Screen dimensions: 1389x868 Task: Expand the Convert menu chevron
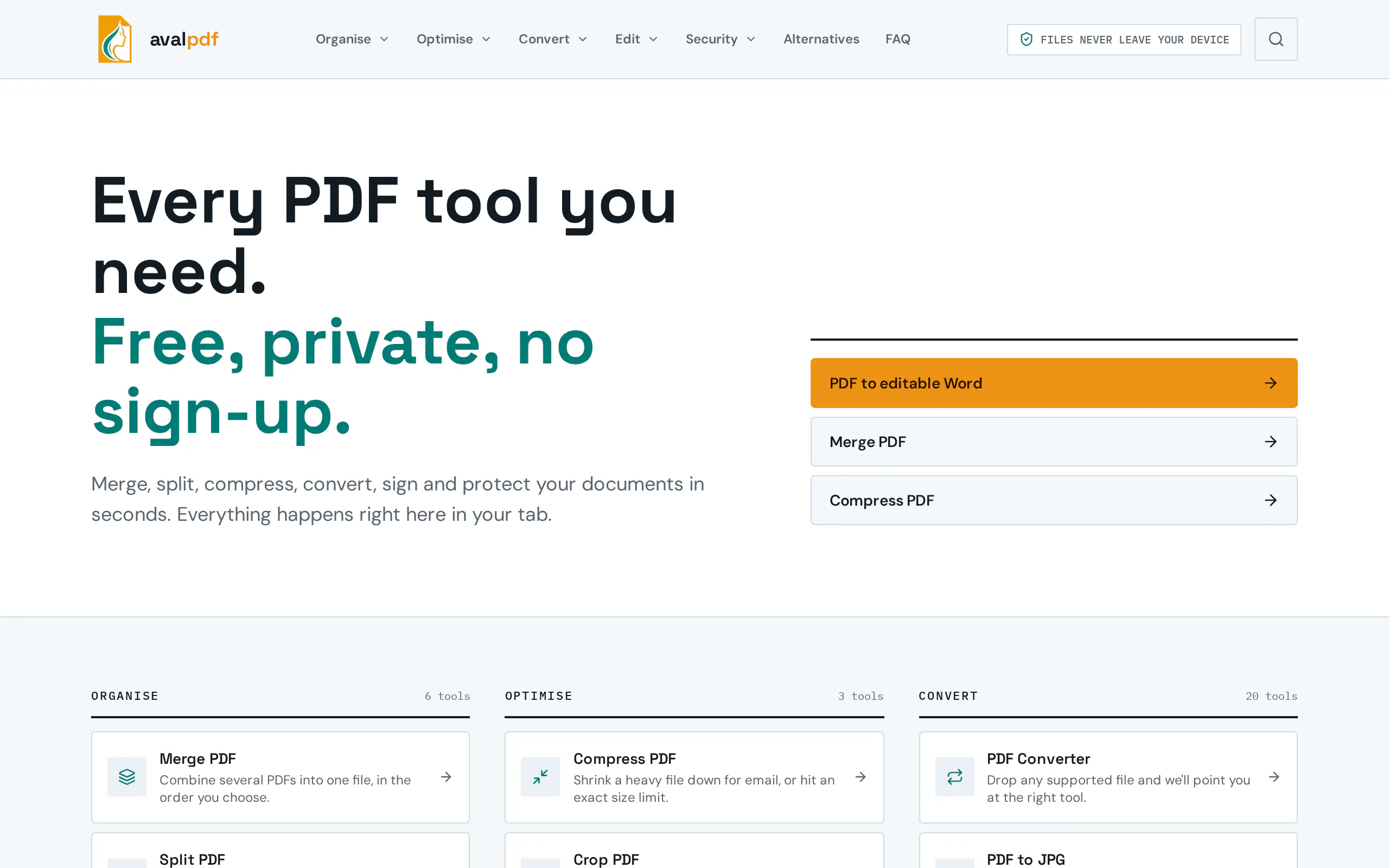point(583,39)
